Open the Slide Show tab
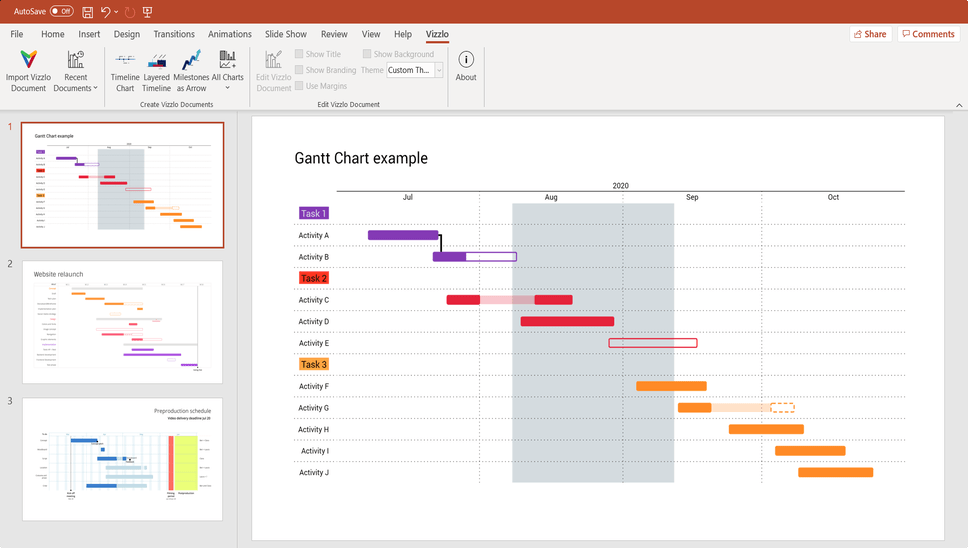The image size is (968, 548). [x=286, y=34]
